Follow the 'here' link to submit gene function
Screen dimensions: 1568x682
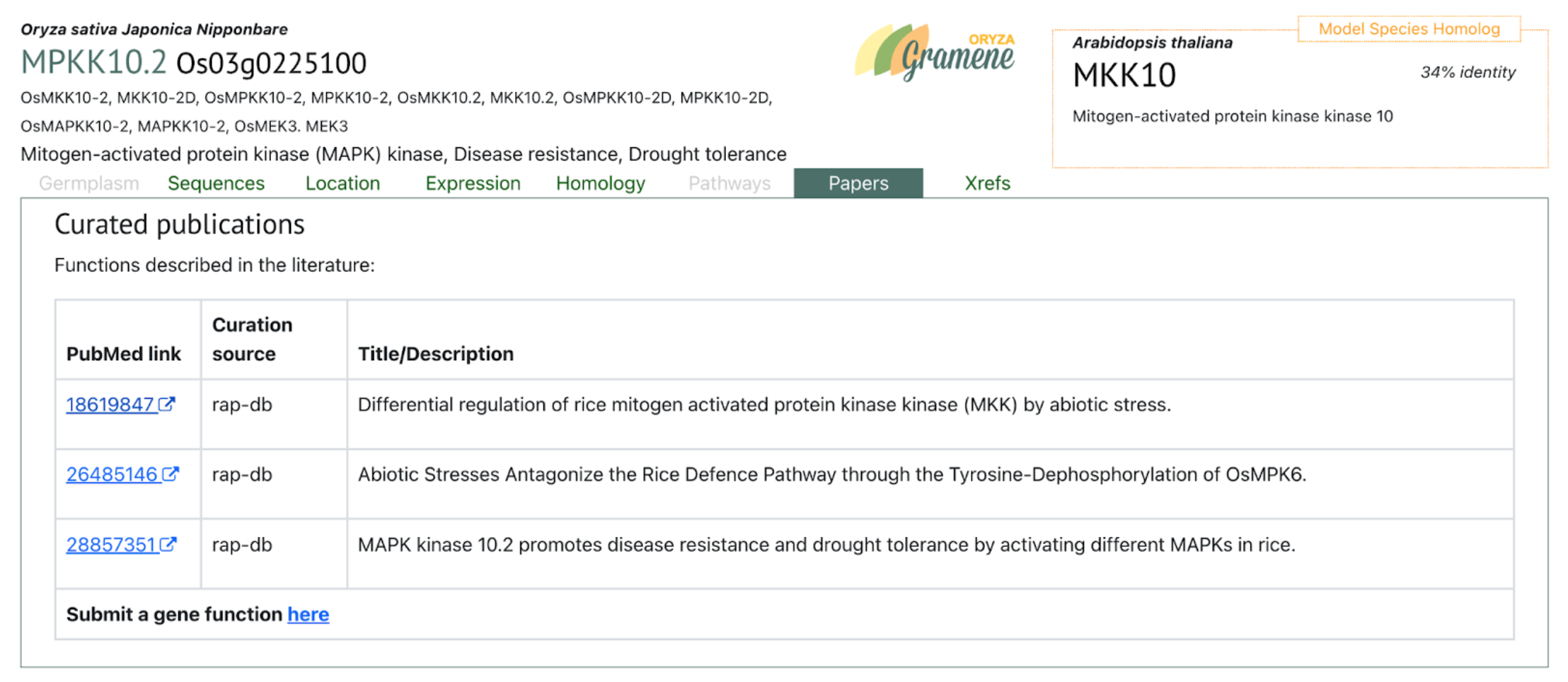pos(308,614)
